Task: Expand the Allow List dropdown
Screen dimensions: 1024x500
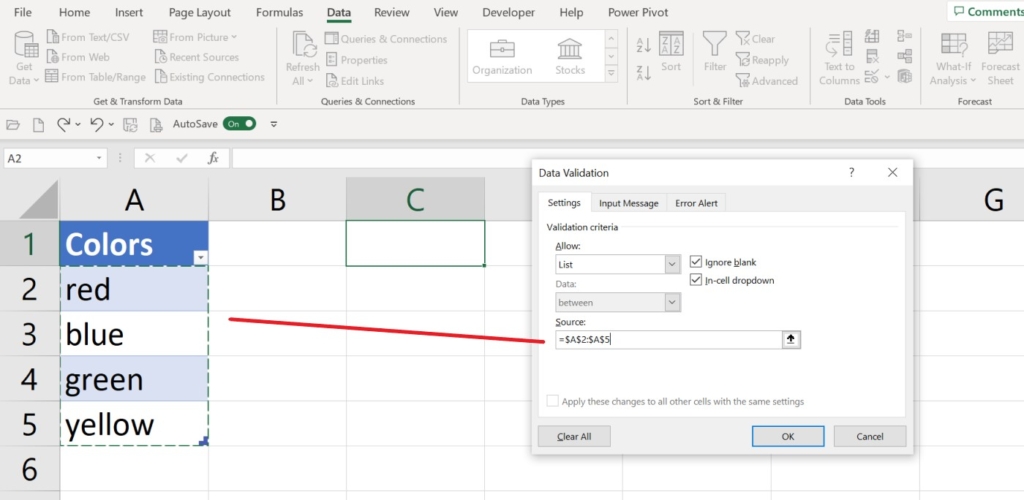Action: point(673,265)
